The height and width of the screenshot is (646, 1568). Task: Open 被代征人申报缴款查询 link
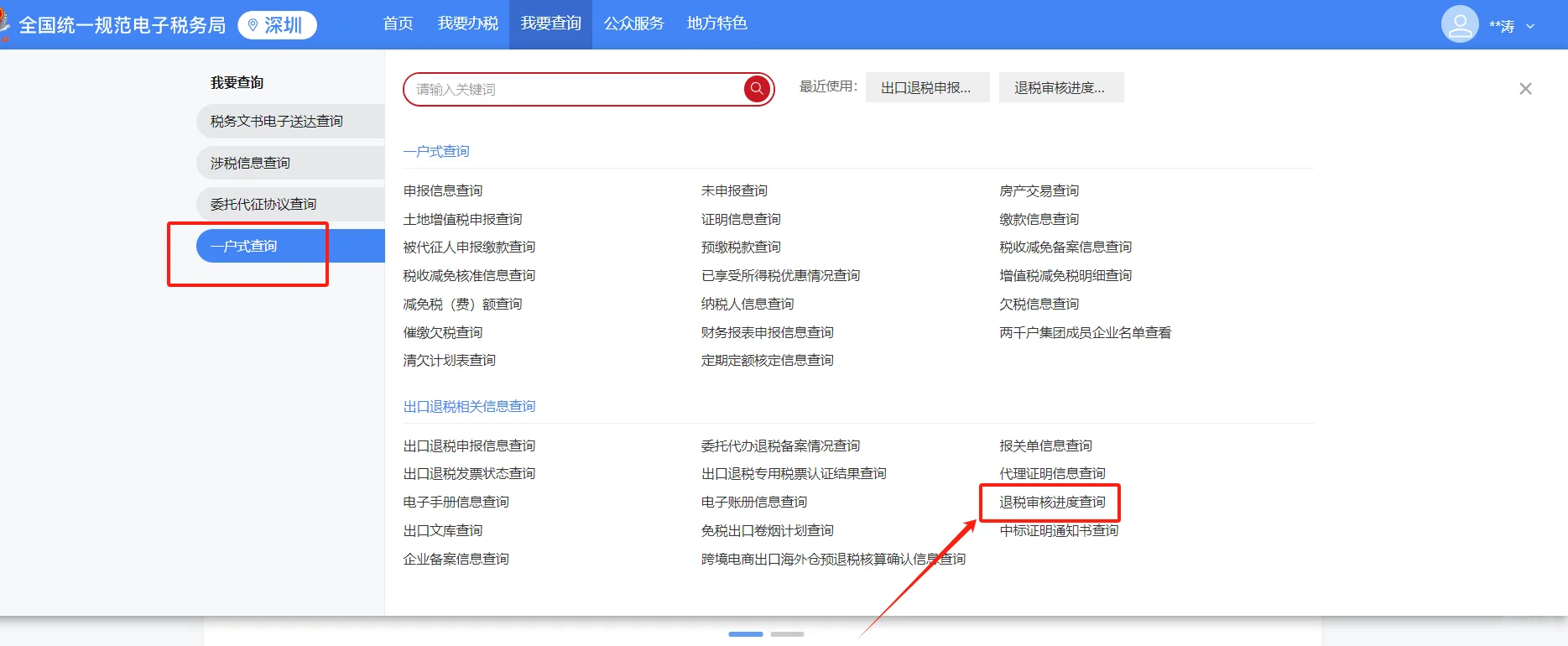(x=469, y=247)
